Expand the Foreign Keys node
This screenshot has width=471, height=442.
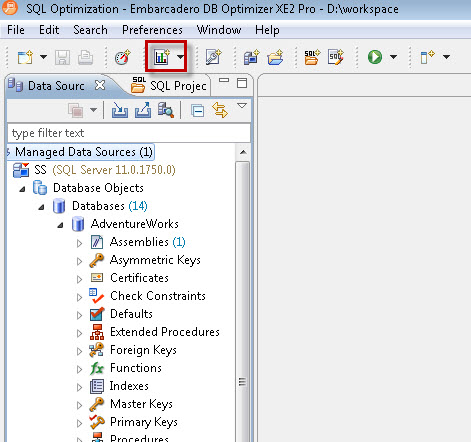click(79, 351)
